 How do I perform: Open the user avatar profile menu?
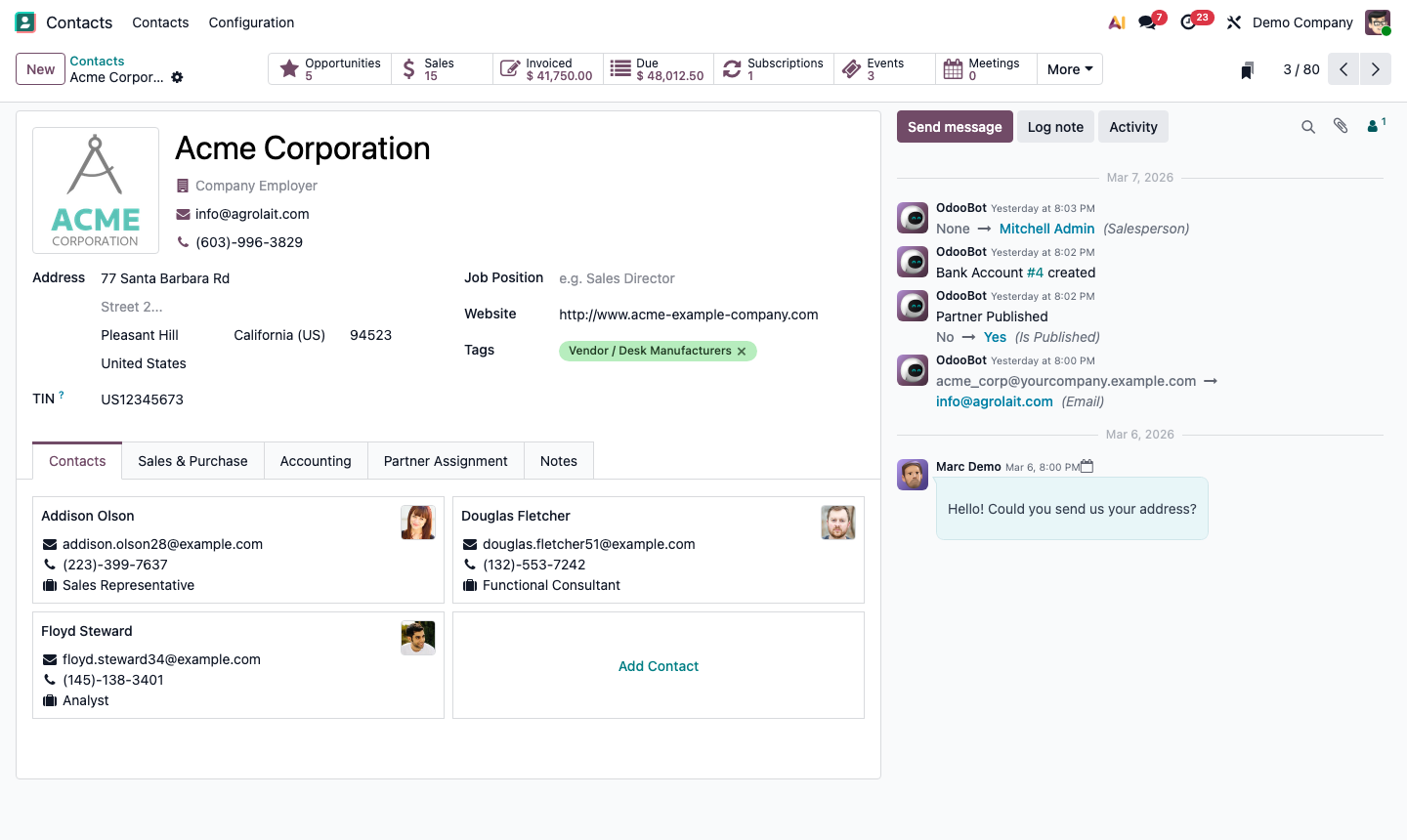(1377, 21)
